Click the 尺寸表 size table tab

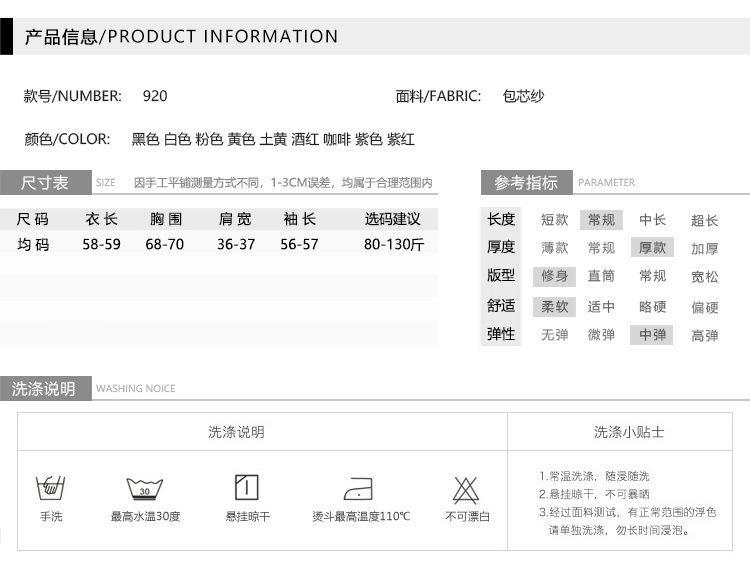45,183
